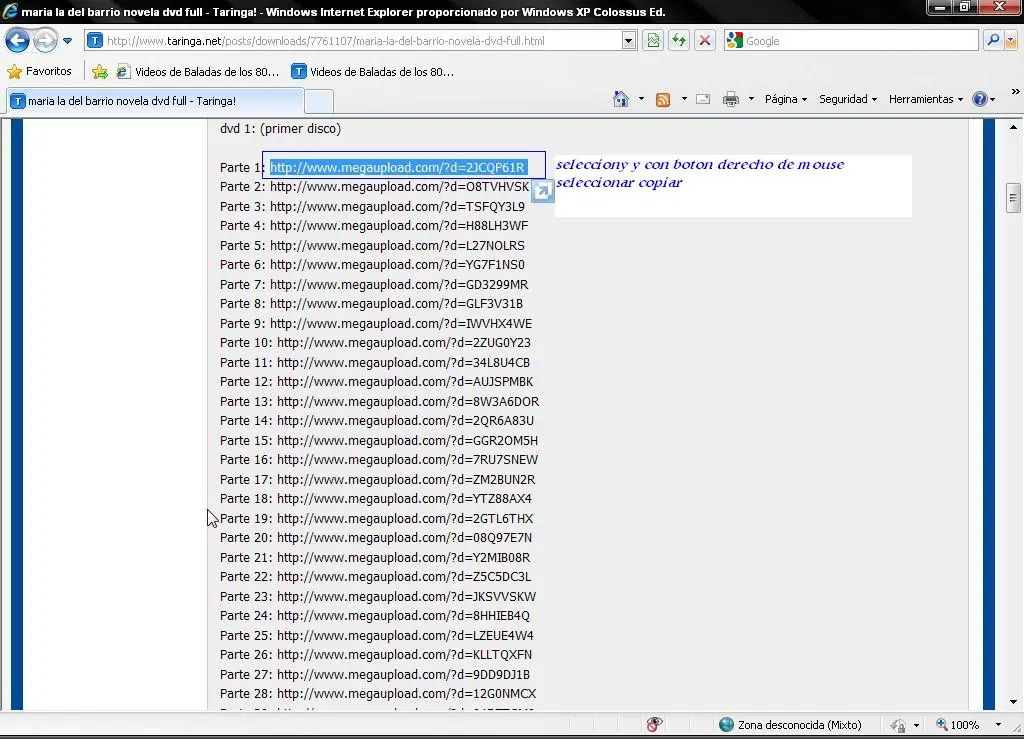This screenshot has width=1024, height=739.
Task: Click Parte 18 link ending YTZ88AX4
Action: (404, 499)
